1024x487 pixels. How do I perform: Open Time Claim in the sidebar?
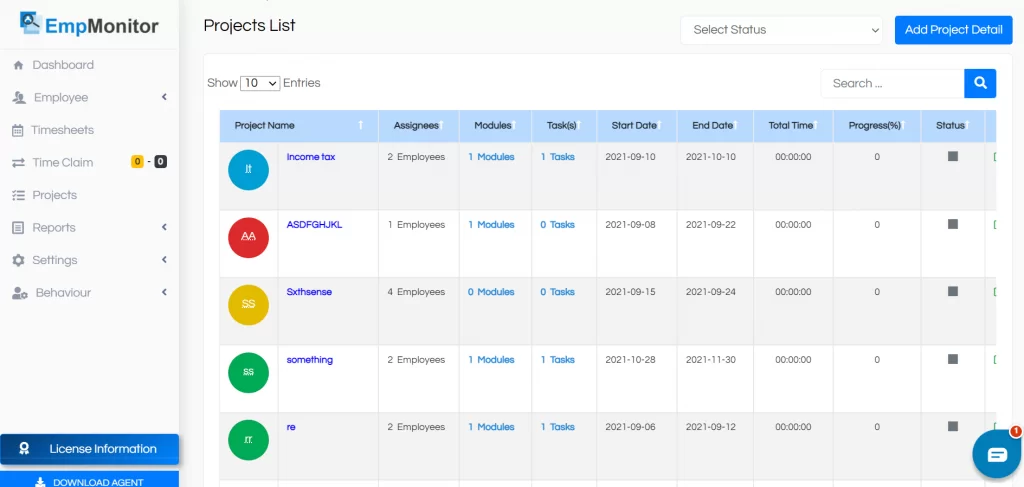[x=62, y=162]
